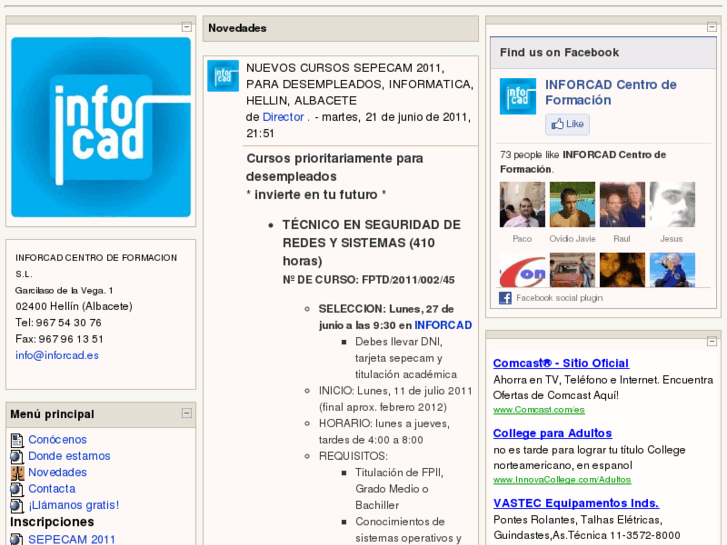Collapse the Menú principal block
The image size is (727, 545).
186,413
